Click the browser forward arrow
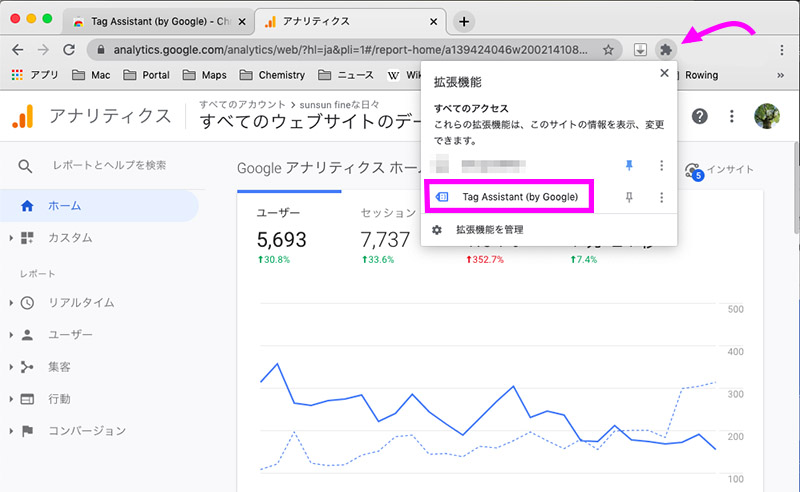This screenshot has width=800, height=492. click(43, 50)
